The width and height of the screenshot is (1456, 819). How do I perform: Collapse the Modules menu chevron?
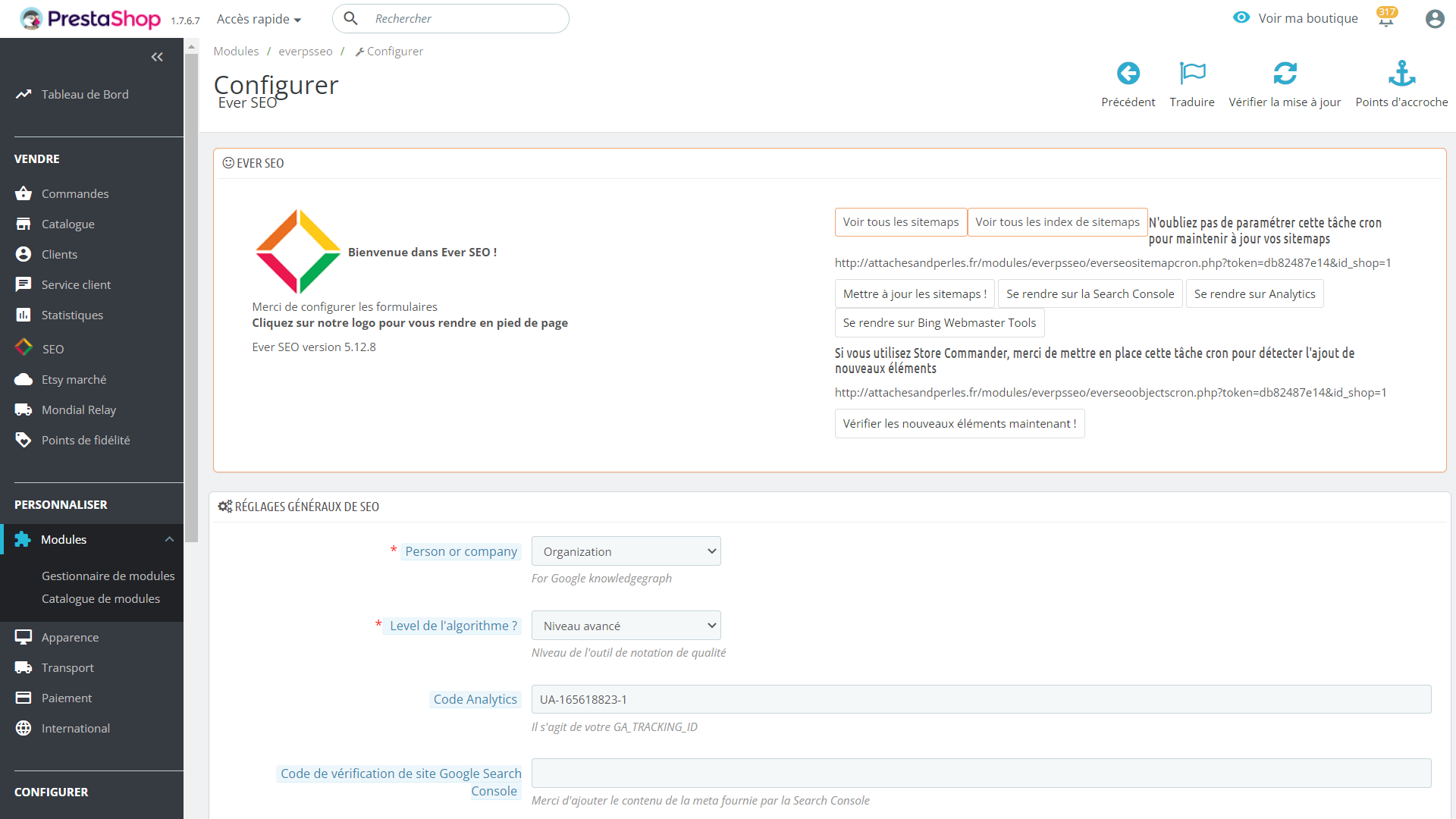(169, 539)
